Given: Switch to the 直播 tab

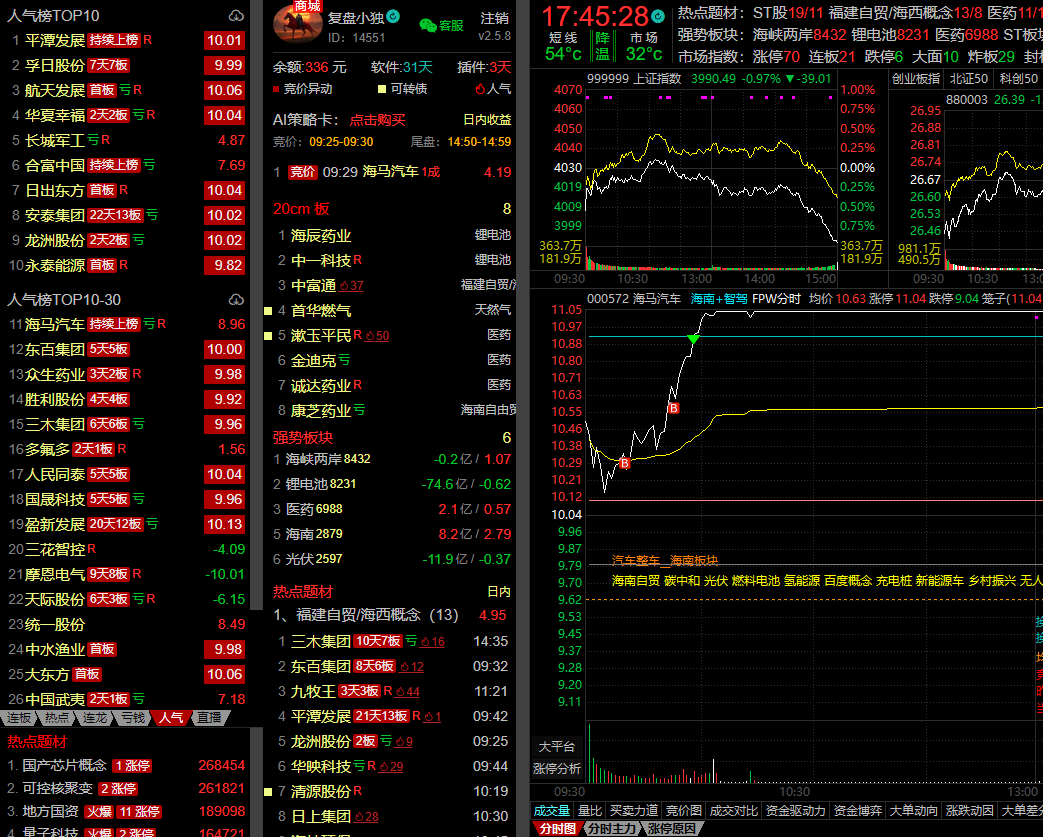Looking at the screenshot, I should (x=208, y=717).
